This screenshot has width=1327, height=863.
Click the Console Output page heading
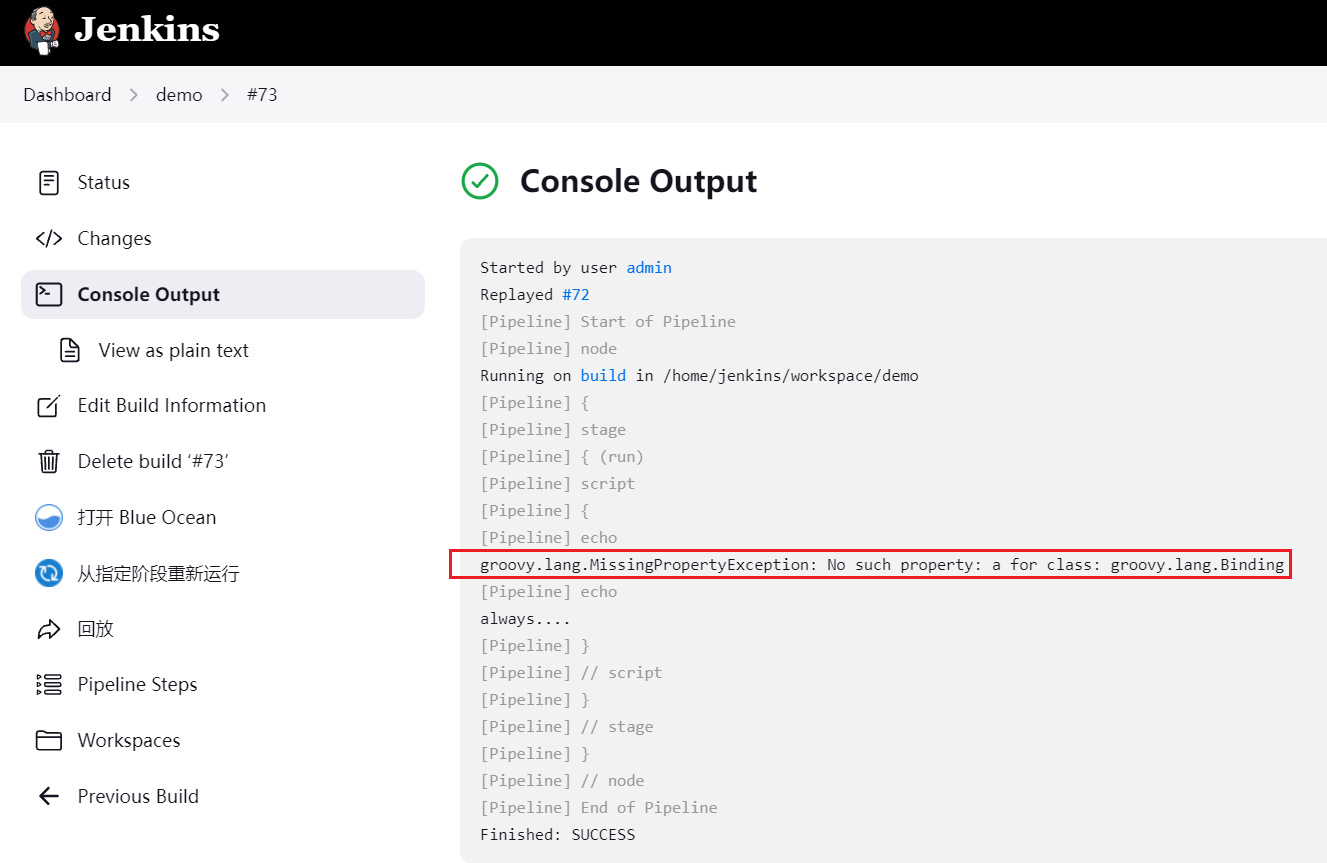point(638,181)
